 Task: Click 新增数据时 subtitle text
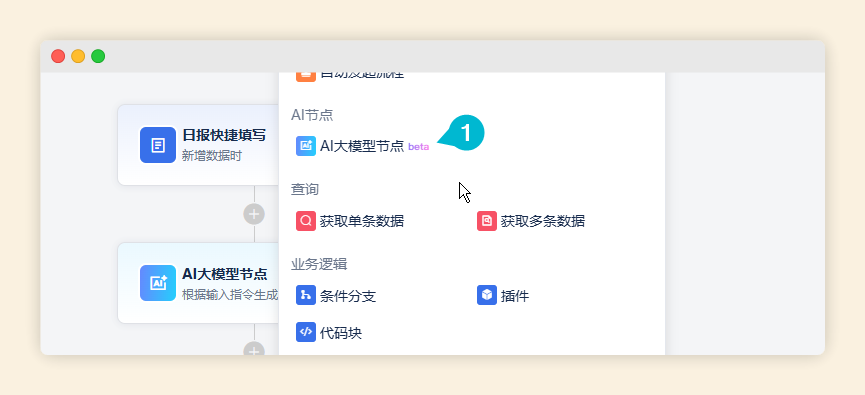pos(212,156)
